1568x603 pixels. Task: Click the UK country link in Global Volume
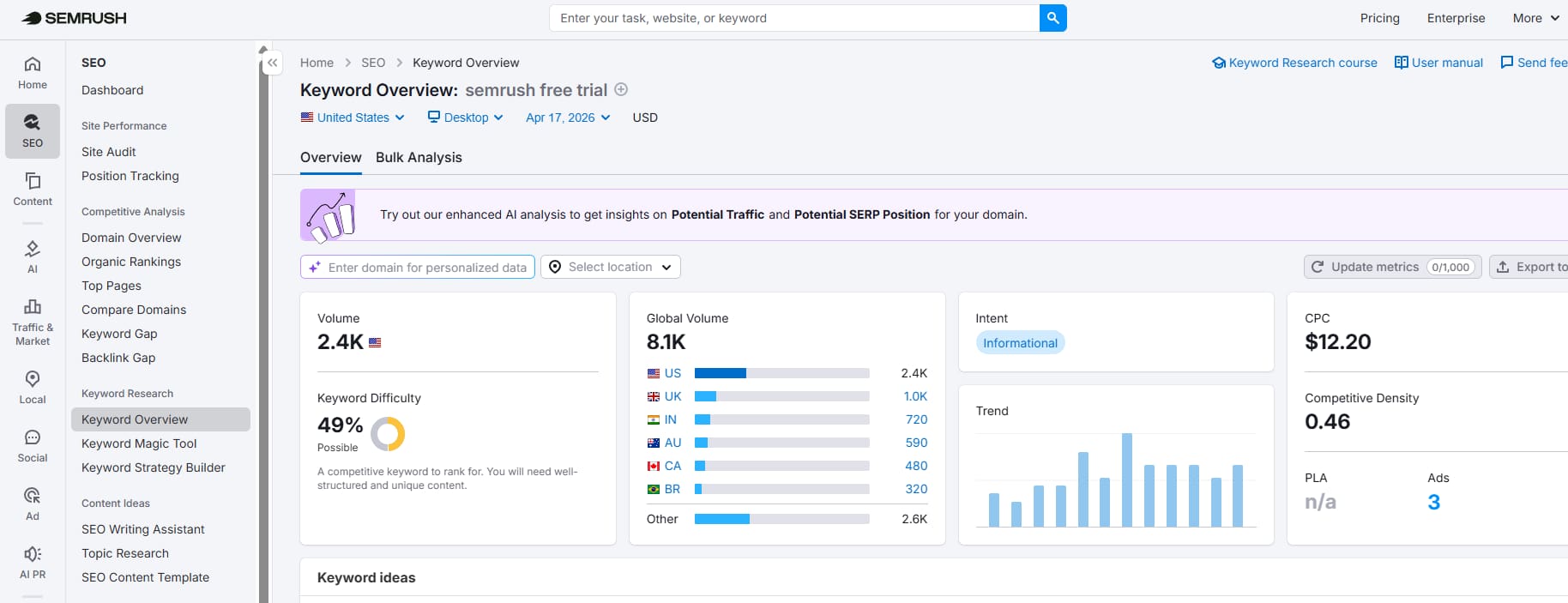pyautogui.click(x=672, y=396)
